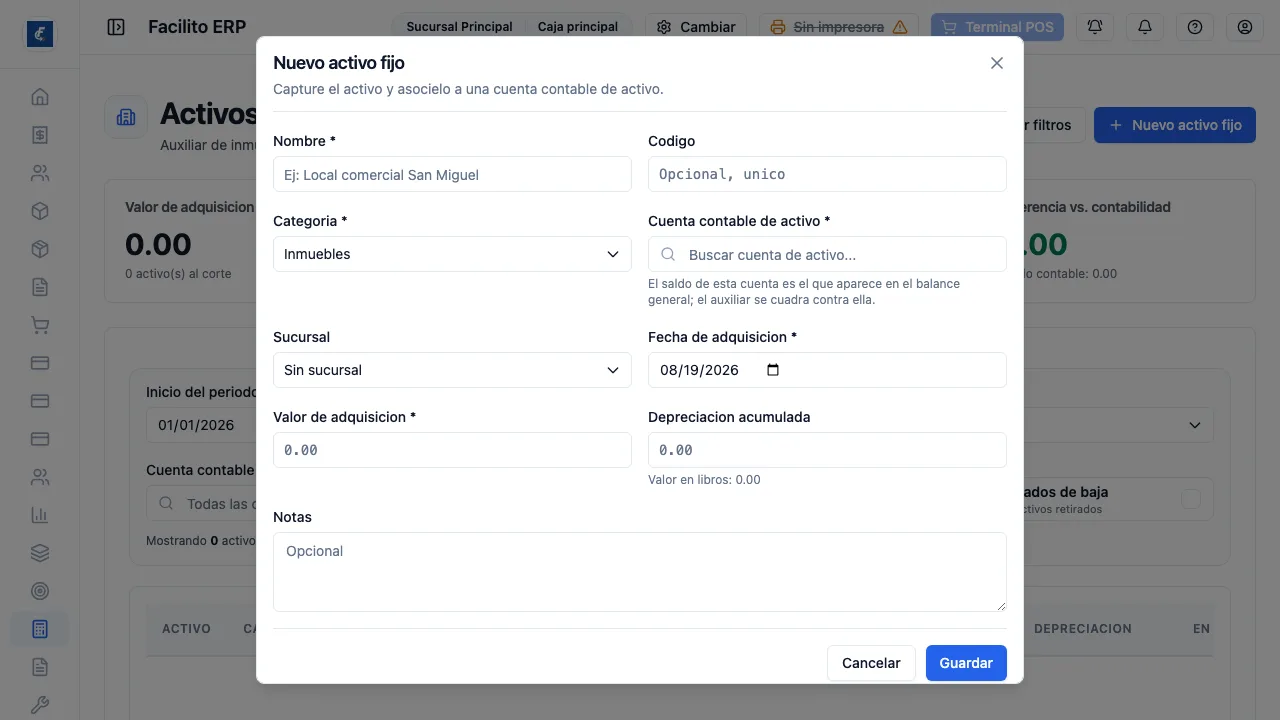The width and height of the screenshot is (1280, 720).
Task: Open the bar chart reports sidebar icon
Action: click(40, 515)
